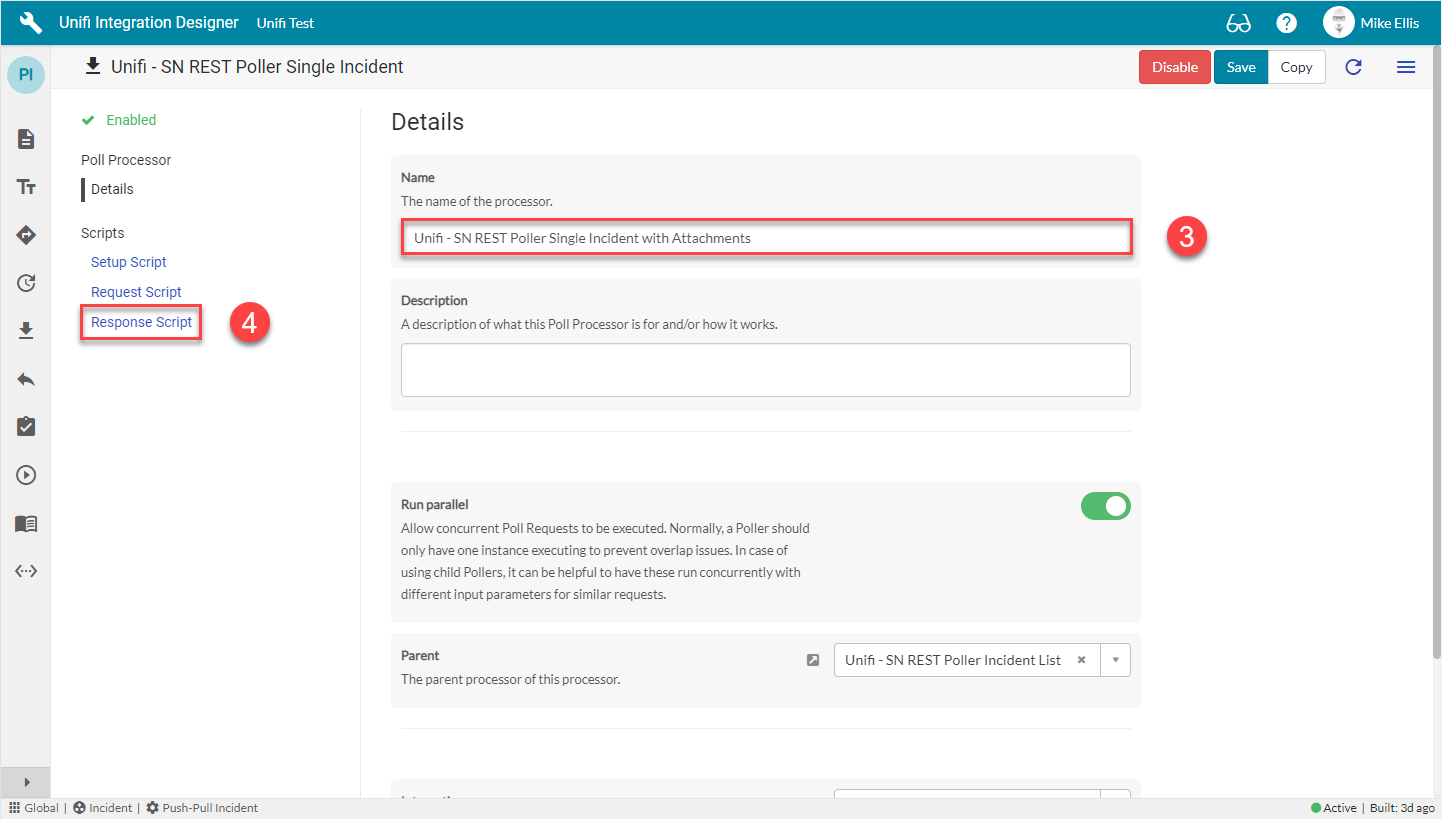The height and width of the screenshot is (819, 1442).
Task: Select the download icon in left sidebar
Action: click(x=25, y=331)
